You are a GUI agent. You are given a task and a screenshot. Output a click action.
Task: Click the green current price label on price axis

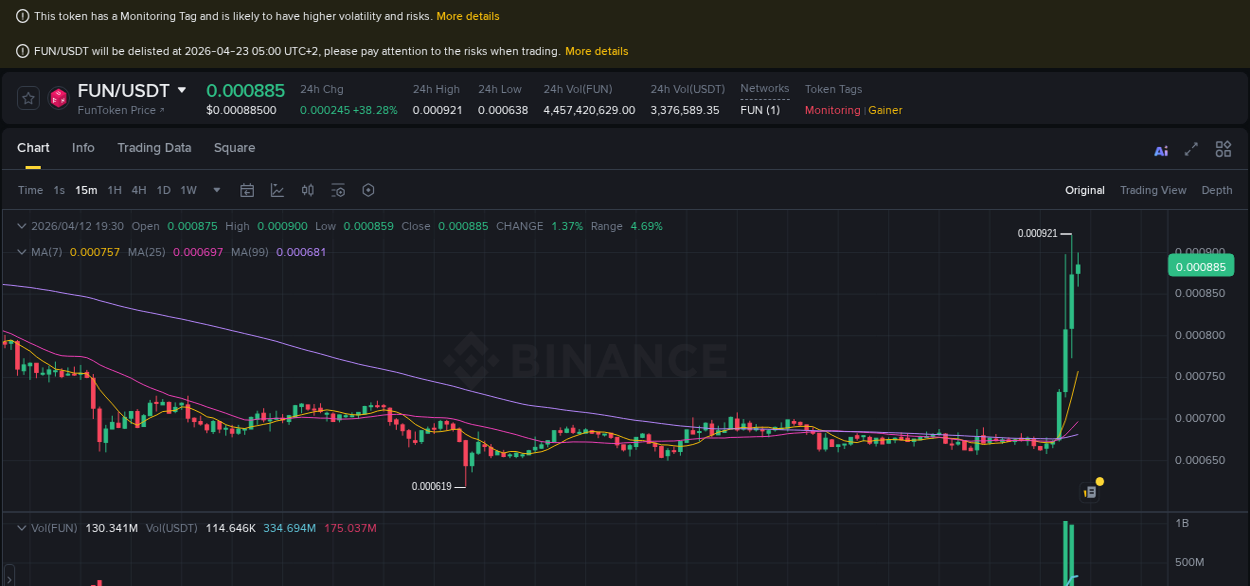[1201, 266]
